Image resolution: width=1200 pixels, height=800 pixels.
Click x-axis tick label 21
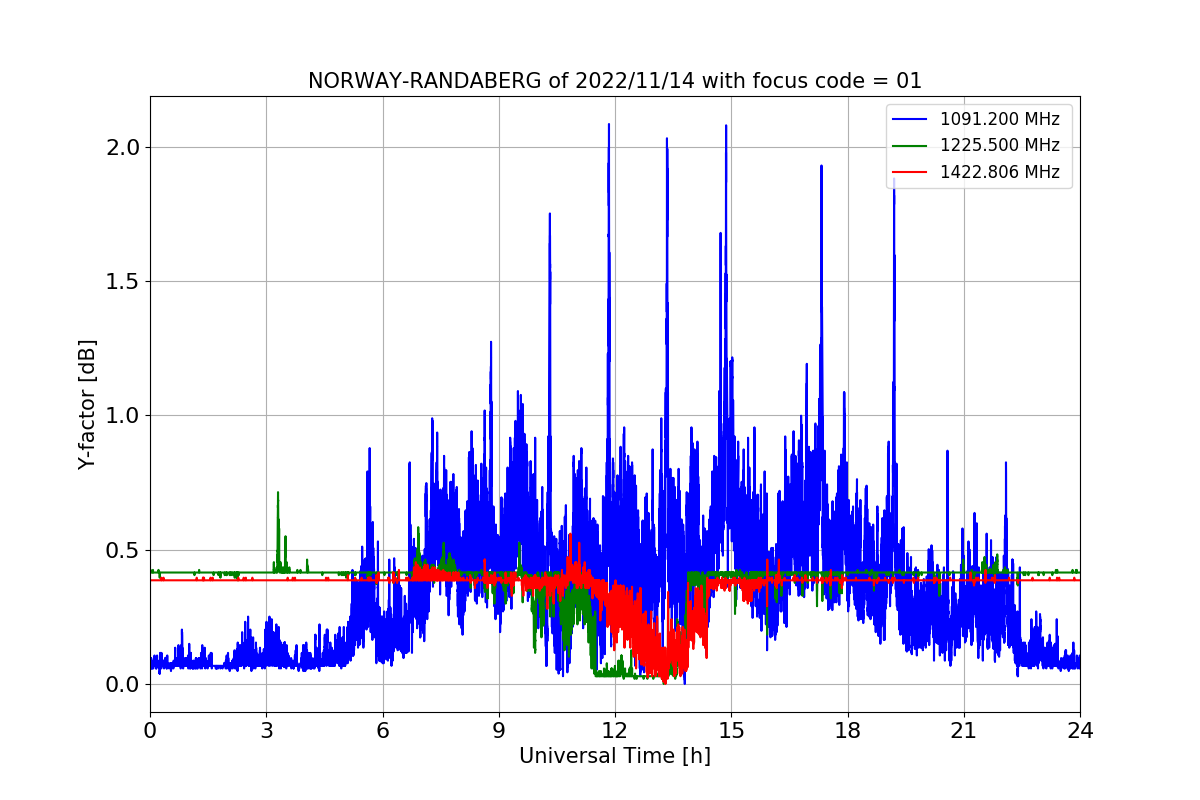coord(964,730)
